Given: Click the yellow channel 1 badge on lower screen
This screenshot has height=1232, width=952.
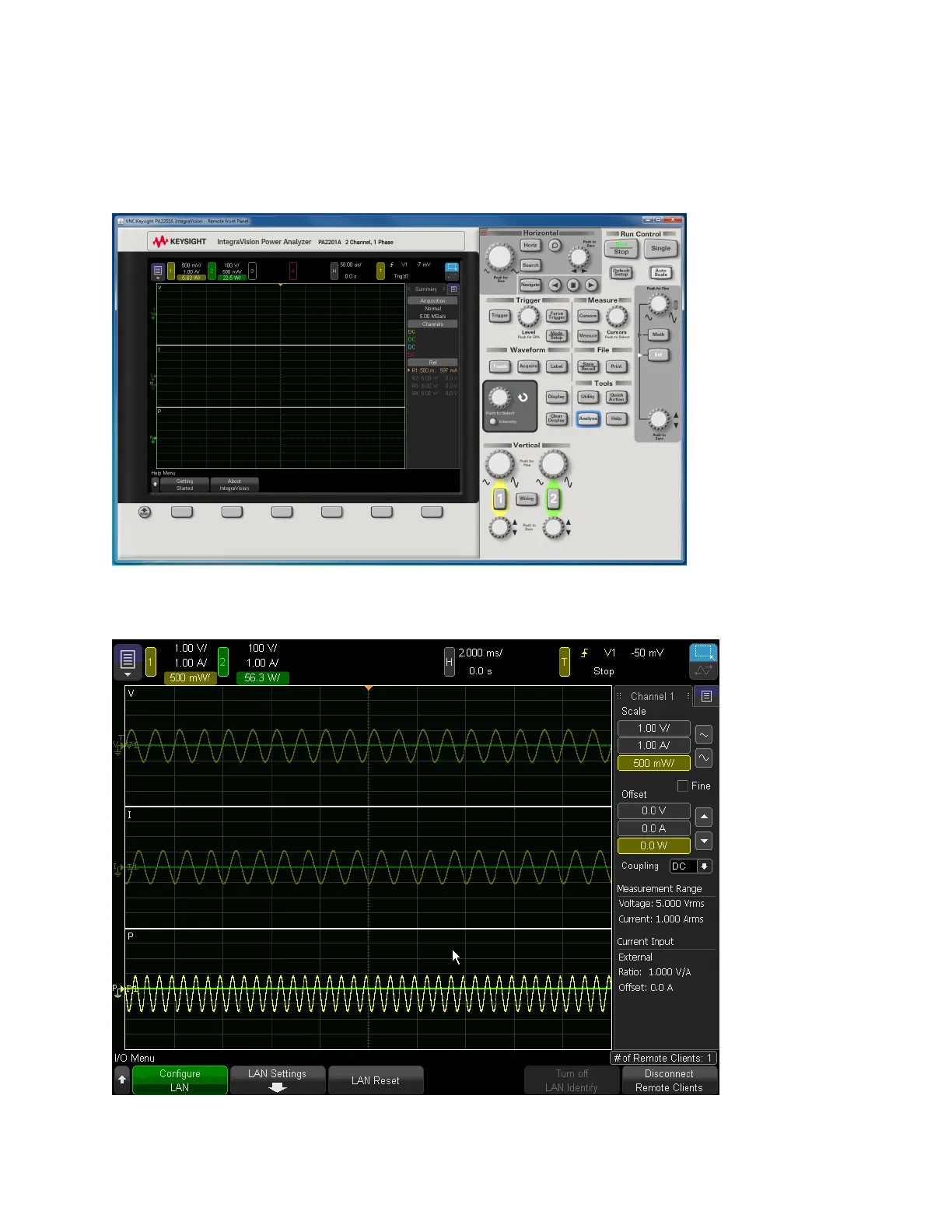Looking at the screenshot, I should 151,662.
